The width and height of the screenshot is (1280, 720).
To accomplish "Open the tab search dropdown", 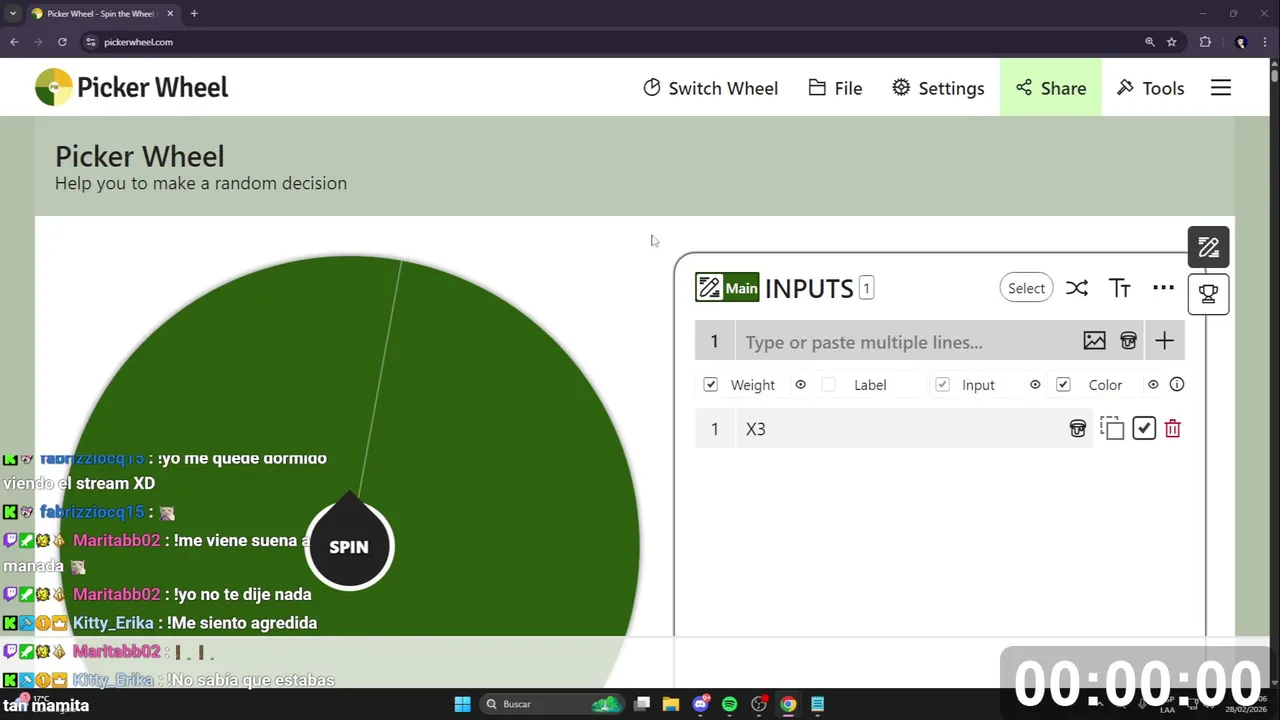I will (x=12, y=14).
